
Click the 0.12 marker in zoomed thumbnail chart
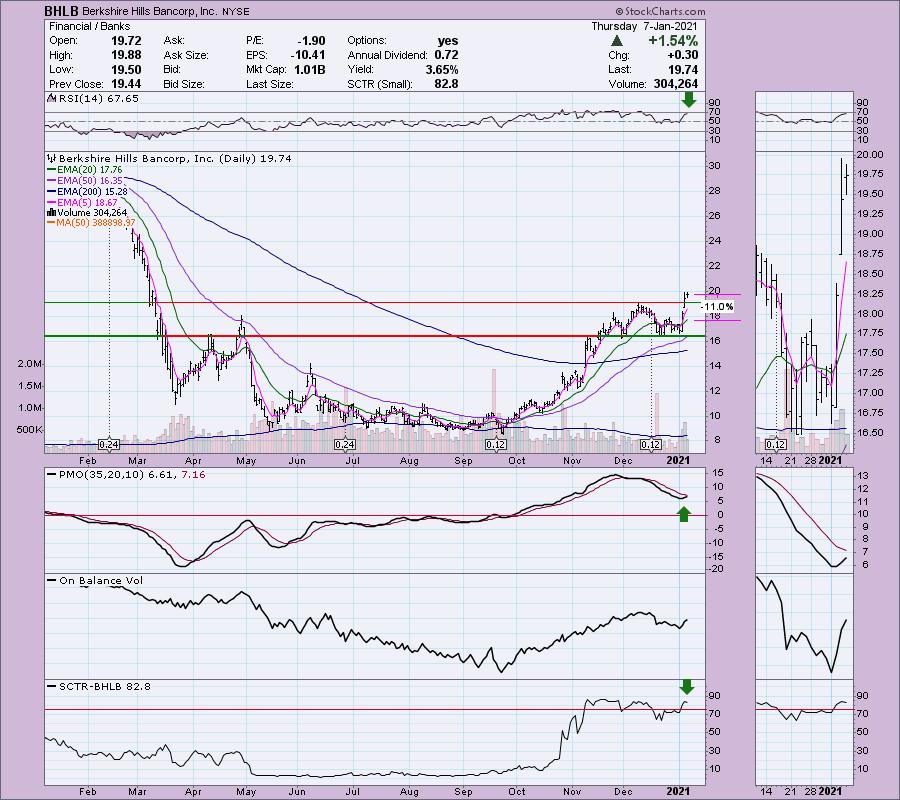tap(775, 445)
